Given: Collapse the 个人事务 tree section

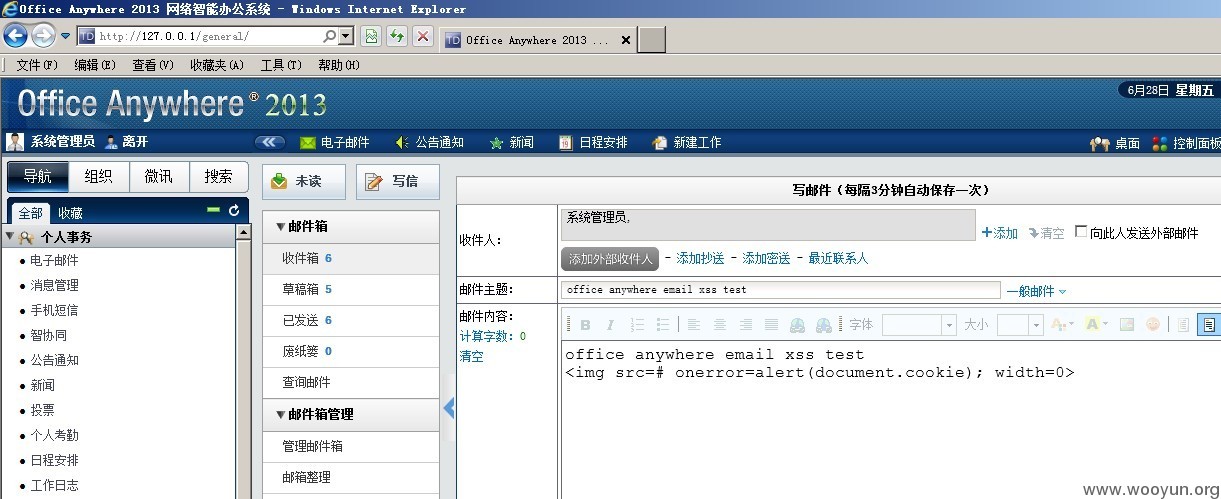Looking at the screenshot, I should point(10,237).
